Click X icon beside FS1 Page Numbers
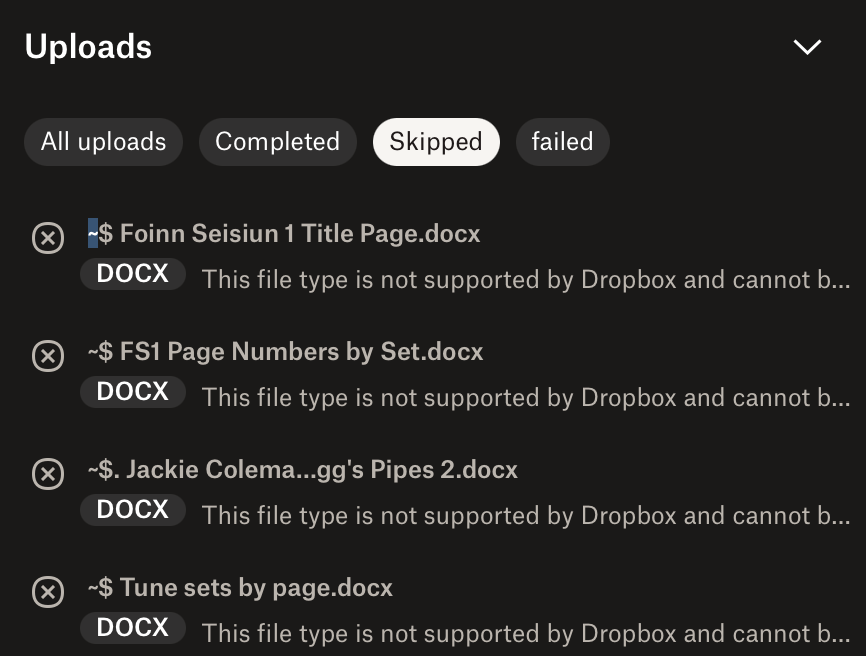This screenshot has height=656, width=866. point(48,356)
